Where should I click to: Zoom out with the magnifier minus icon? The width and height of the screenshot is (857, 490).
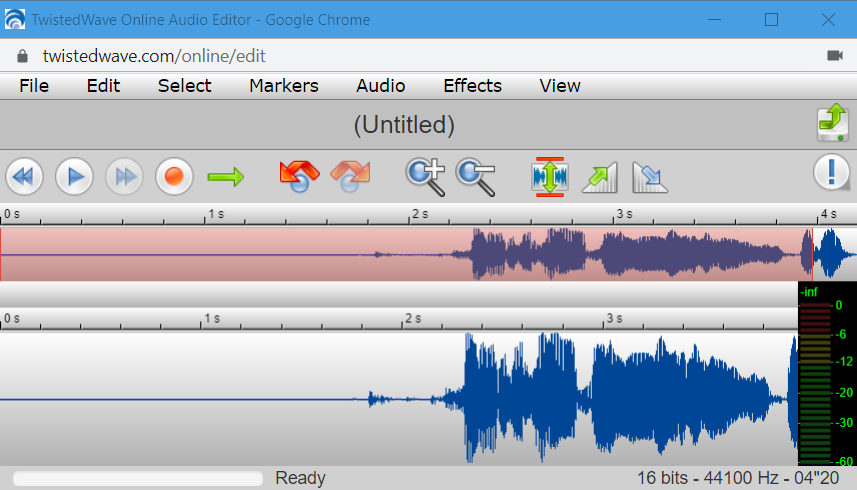pyautogui.click(x=475, y=177)
